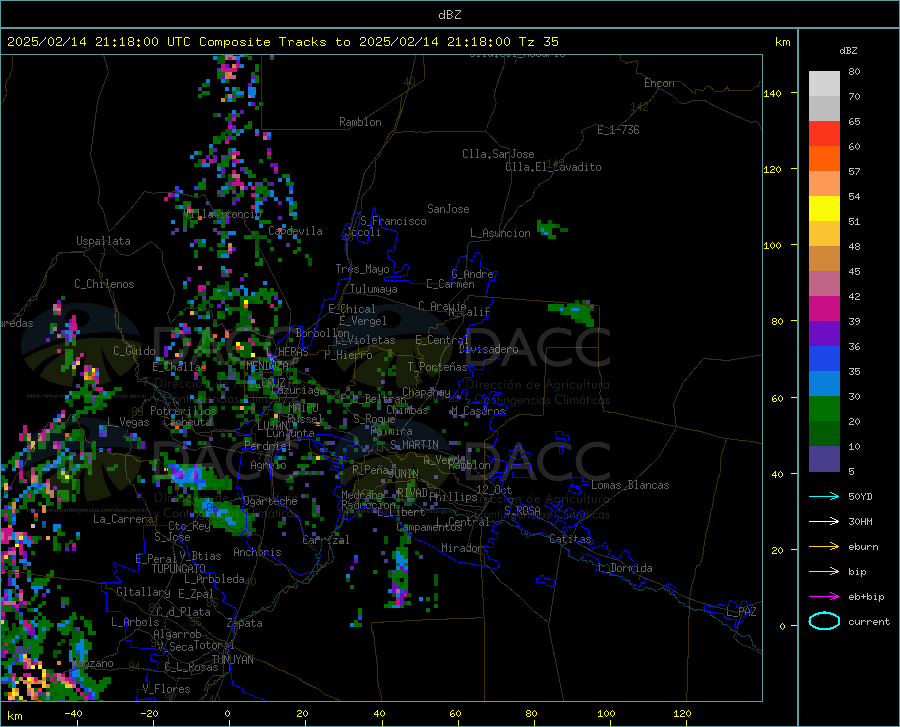Click the Catitas map label
Screen dimensions: 900x727
click(x=571, y=539)
